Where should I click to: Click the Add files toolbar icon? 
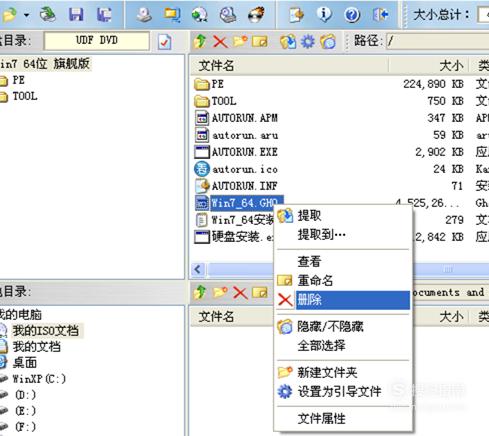[296, 14]
